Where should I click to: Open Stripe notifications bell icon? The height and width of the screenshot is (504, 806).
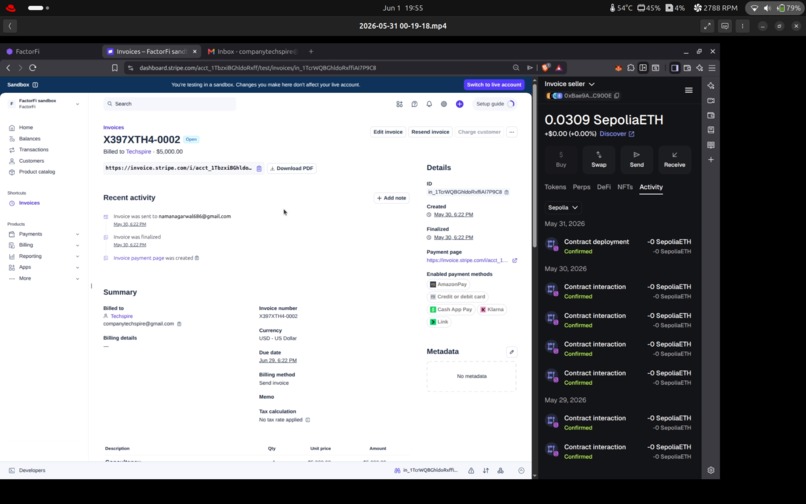[x=429, y=104]
